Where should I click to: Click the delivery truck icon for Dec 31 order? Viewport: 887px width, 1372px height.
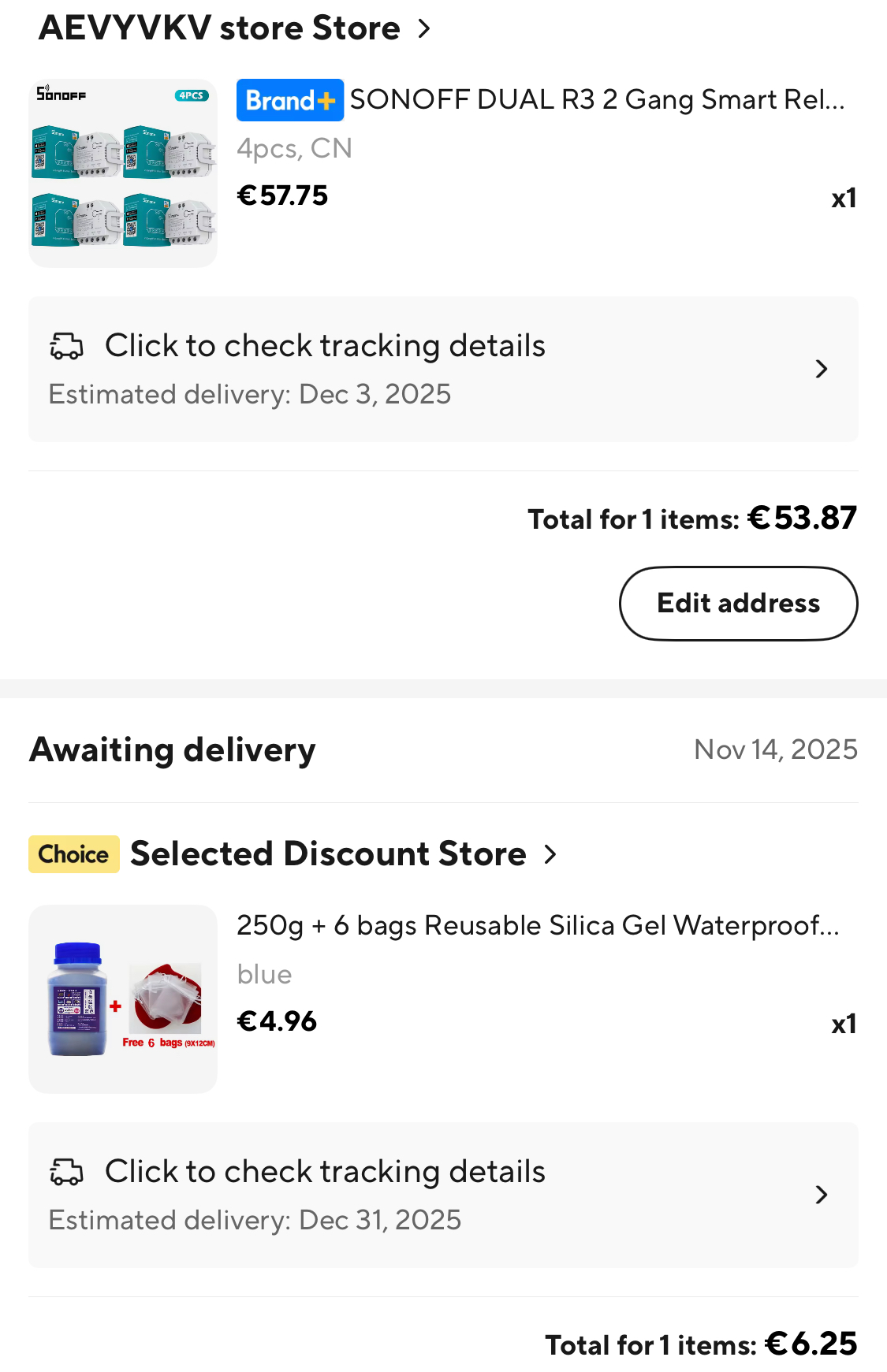(x=66, y=1172)
